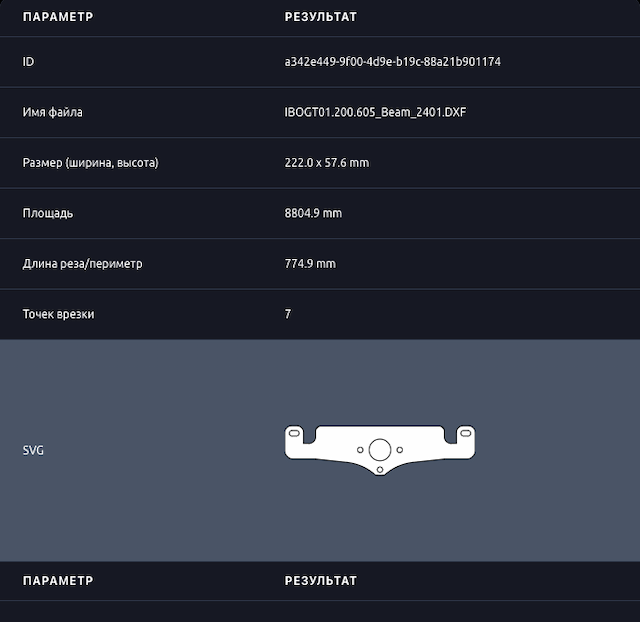Click the Длина реза/периметр label
Viewport: 640px width, 622px height.
point(82,264)
